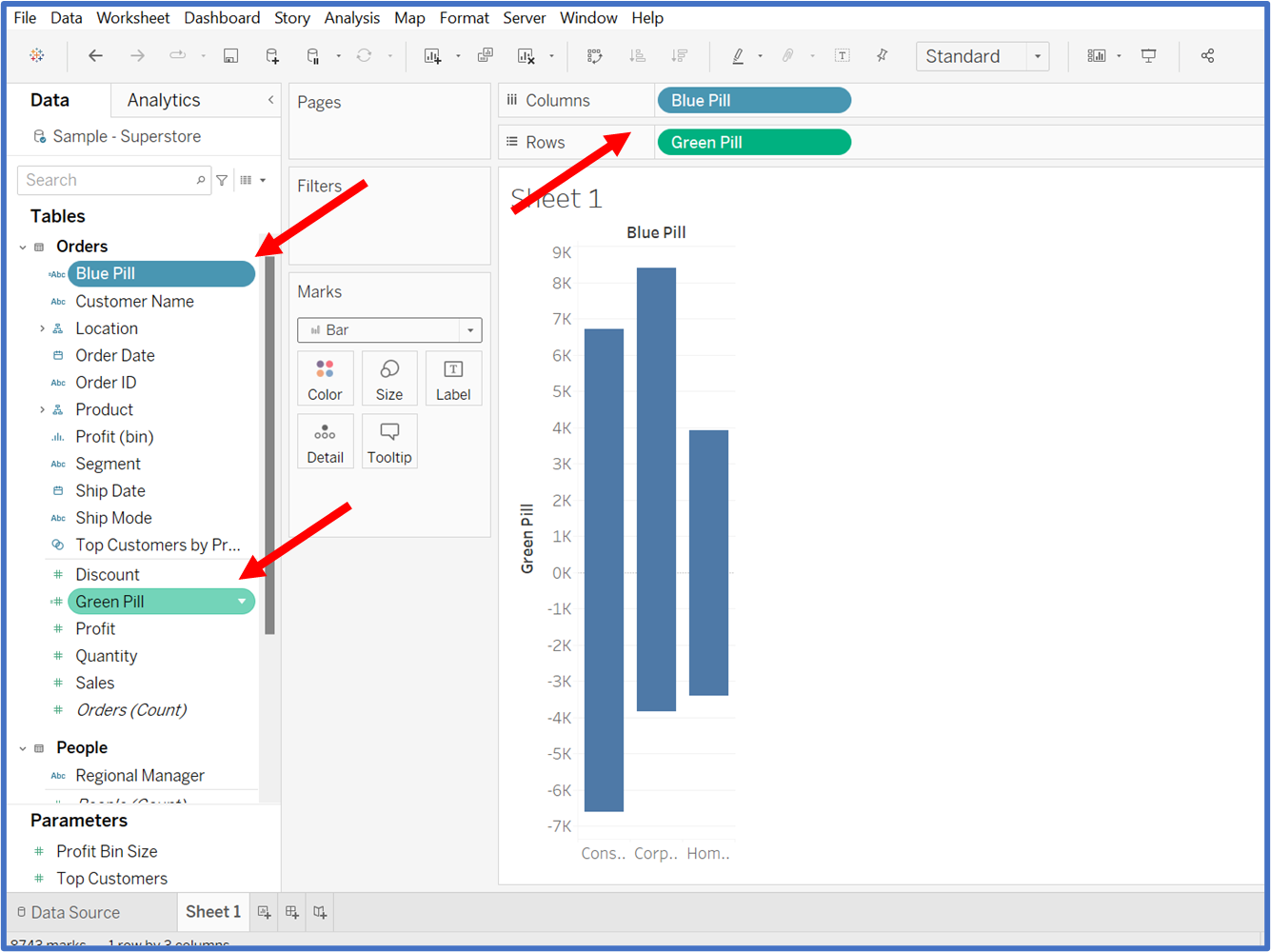Click the Group members paperclip icon

click(788, 55)
